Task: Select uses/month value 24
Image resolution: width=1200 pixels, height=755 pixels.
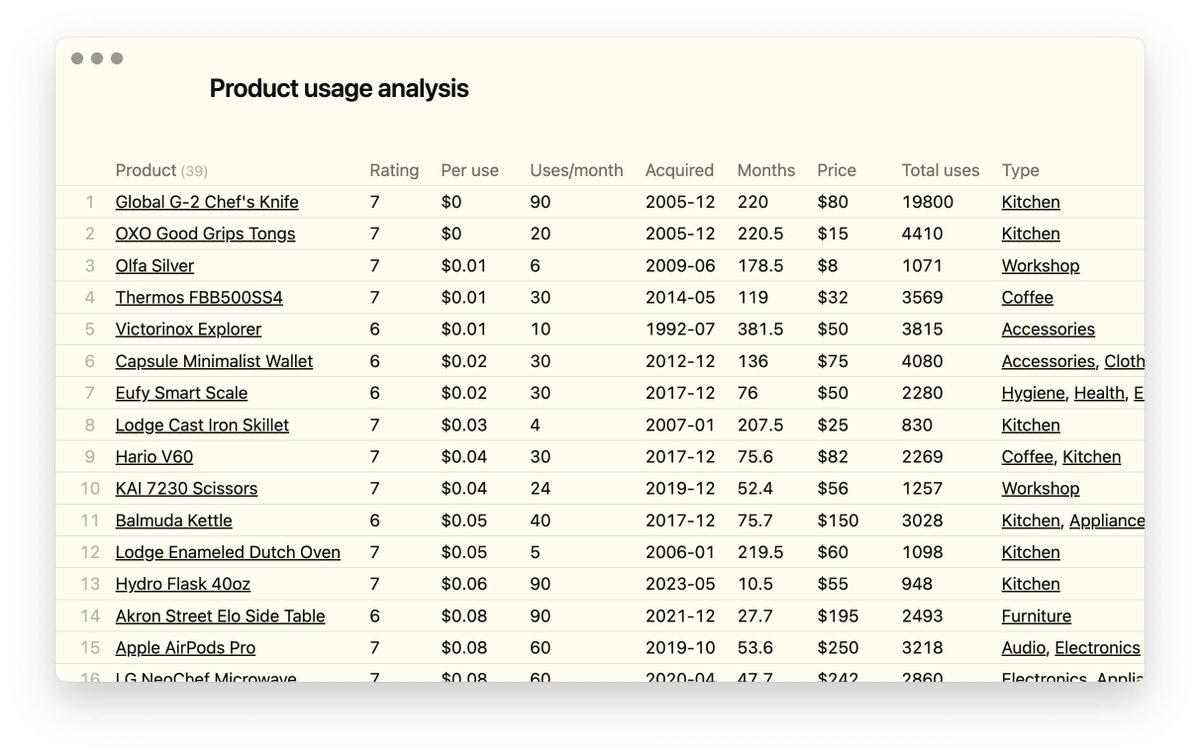Action: tap(540, 489)
